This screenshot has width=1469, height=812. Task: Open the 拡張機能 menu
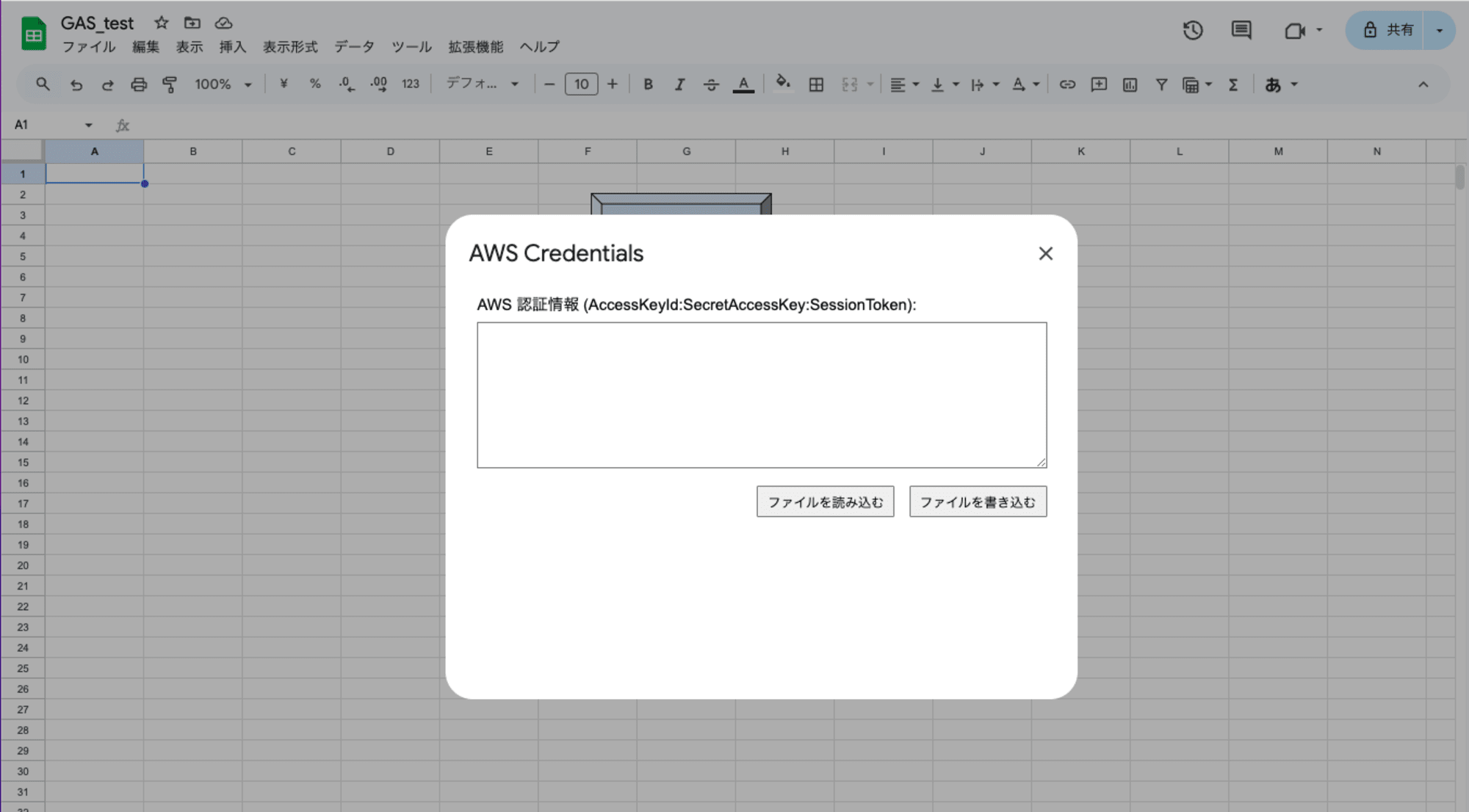[x=475, y=47]
